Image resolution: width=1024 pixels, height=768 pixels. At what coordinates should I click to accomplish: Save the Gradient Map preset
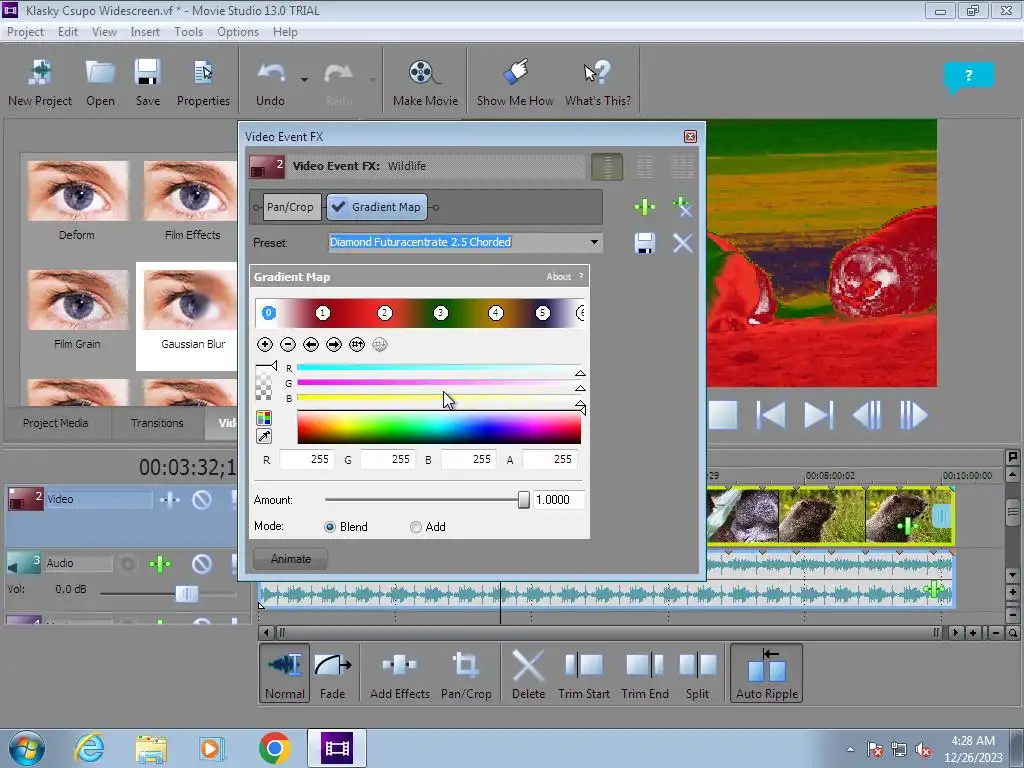(x=645, y=243)
